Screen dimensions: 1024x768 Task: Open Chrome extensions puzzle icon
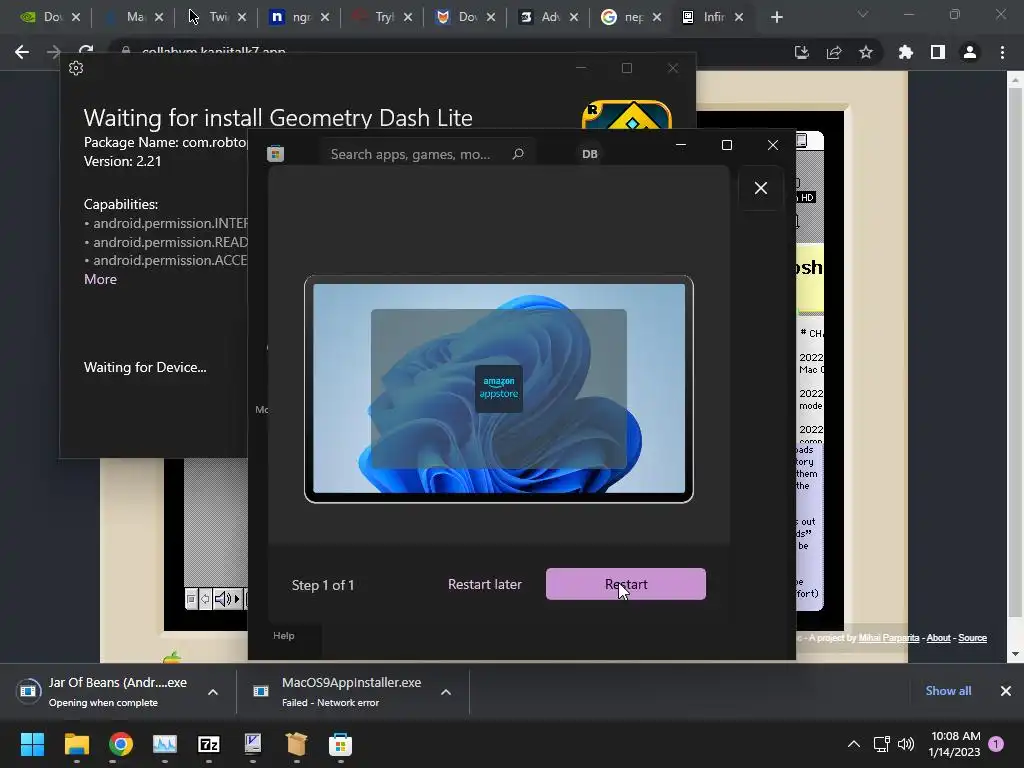point(906,52)
